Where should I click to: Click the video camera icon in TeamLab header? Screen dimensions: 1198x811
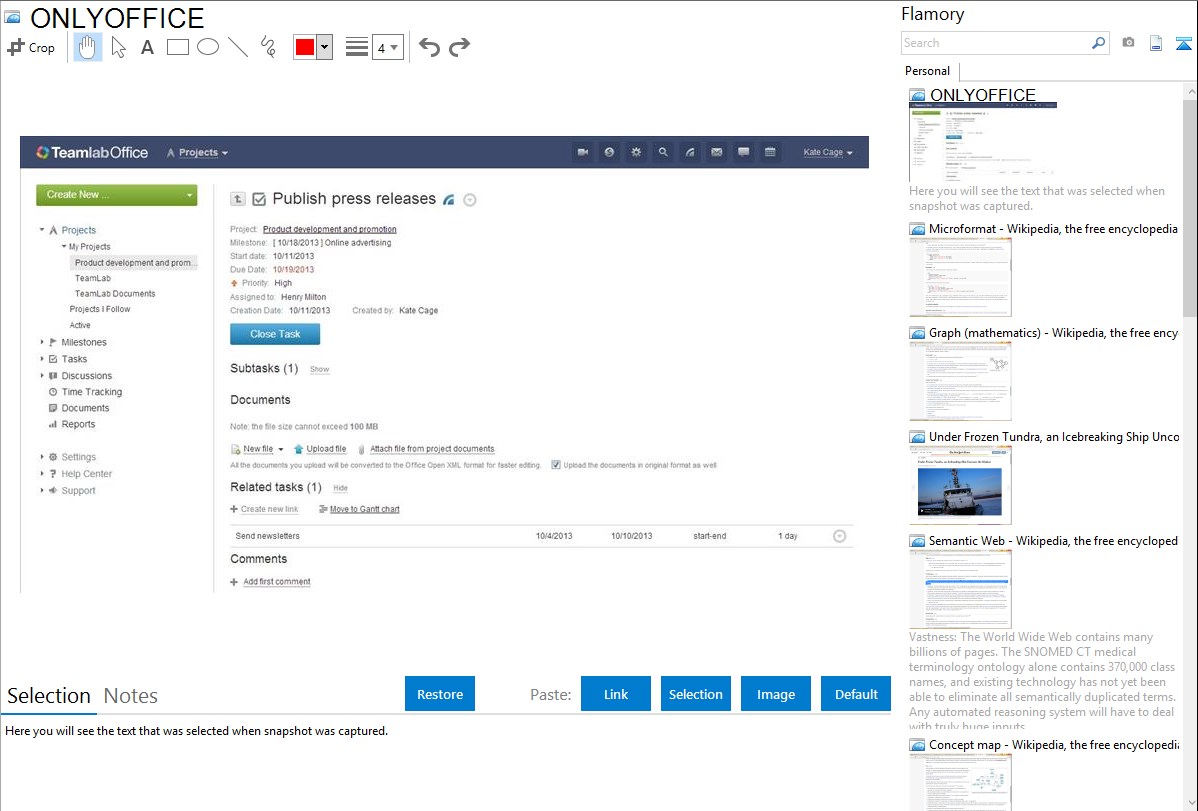coord(583,152)
